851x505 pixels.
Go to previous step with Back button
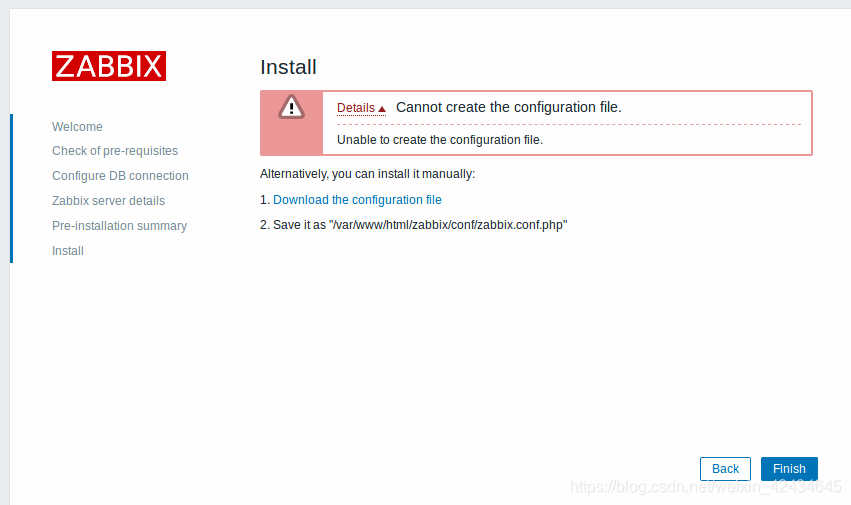click(725, 469)
